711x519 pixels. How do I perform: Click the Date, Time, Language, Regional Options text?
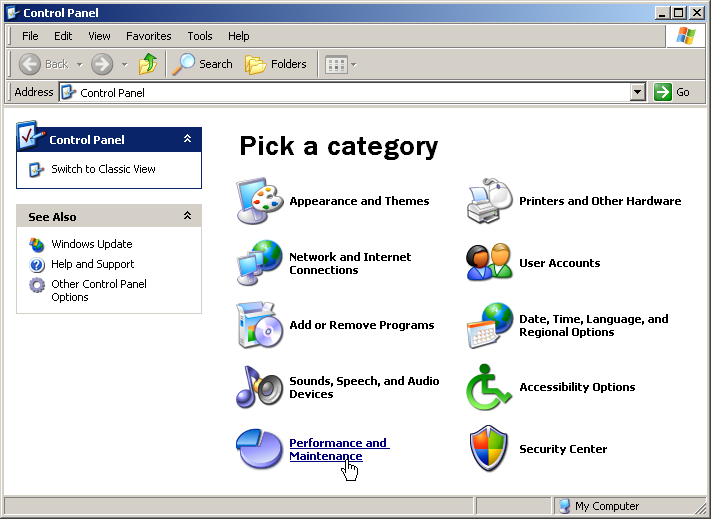594,325
